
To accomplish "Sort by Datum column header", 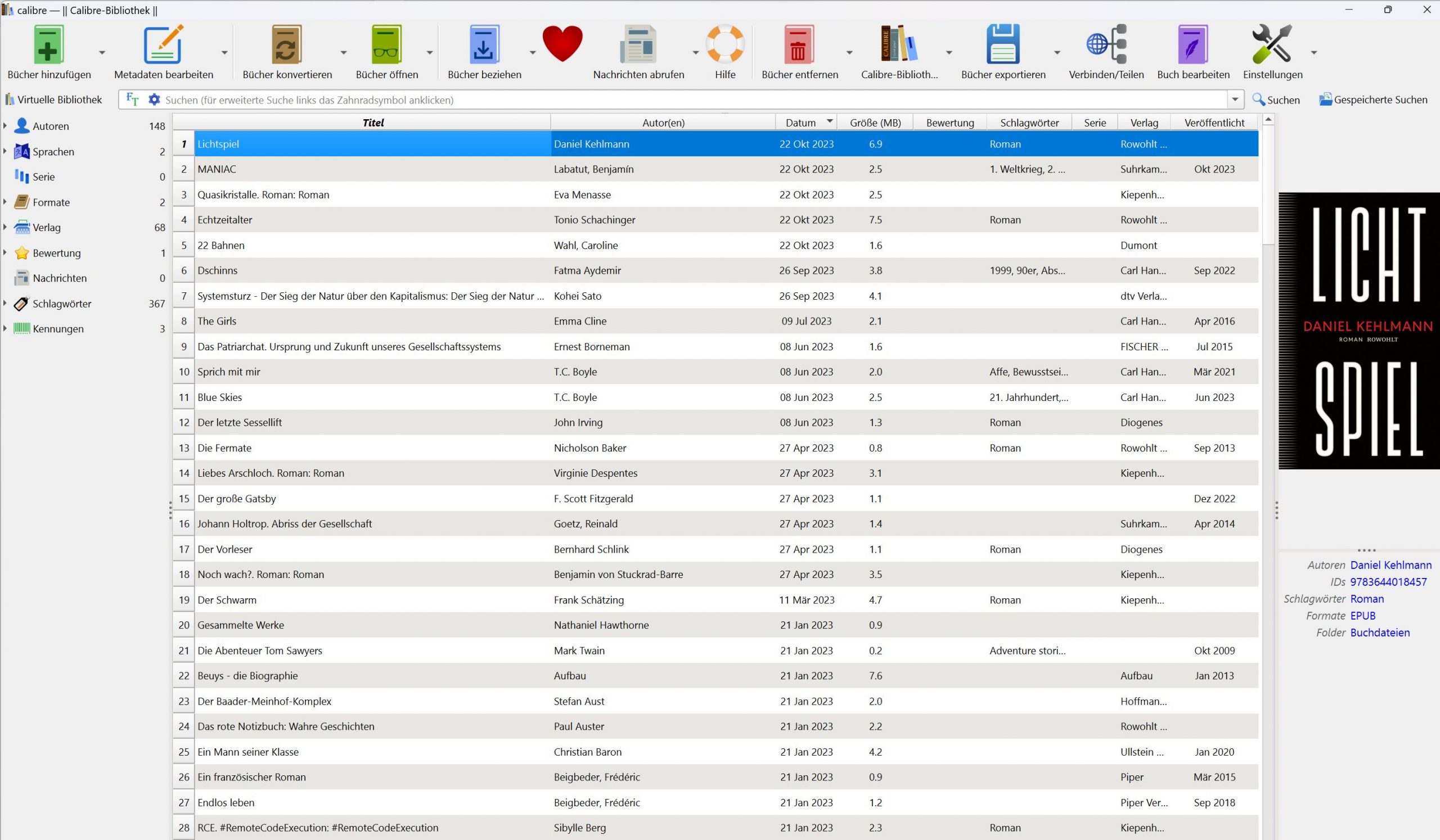I will (x=805, y=122).
